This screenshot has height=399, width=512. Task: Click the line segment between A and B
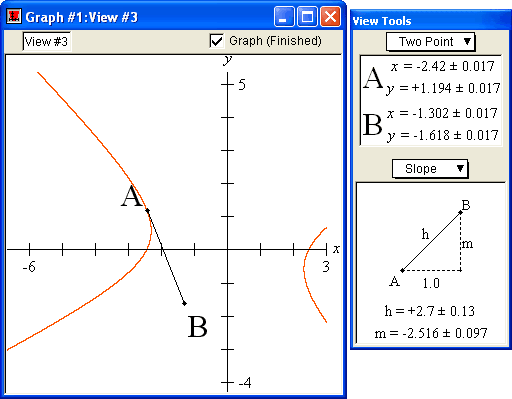click(x=166, y=257)
